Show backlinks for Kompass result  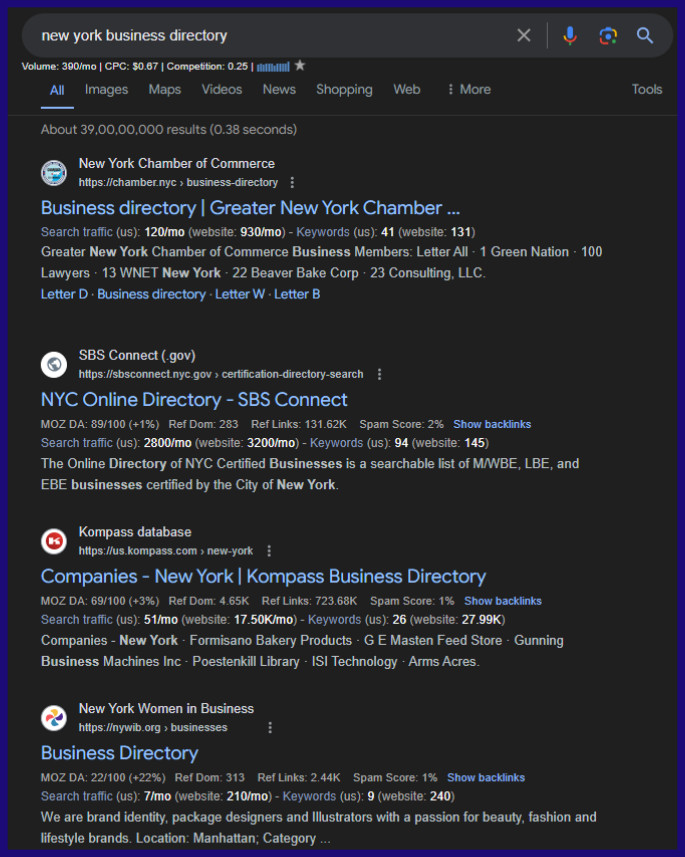tap(503, 601)
